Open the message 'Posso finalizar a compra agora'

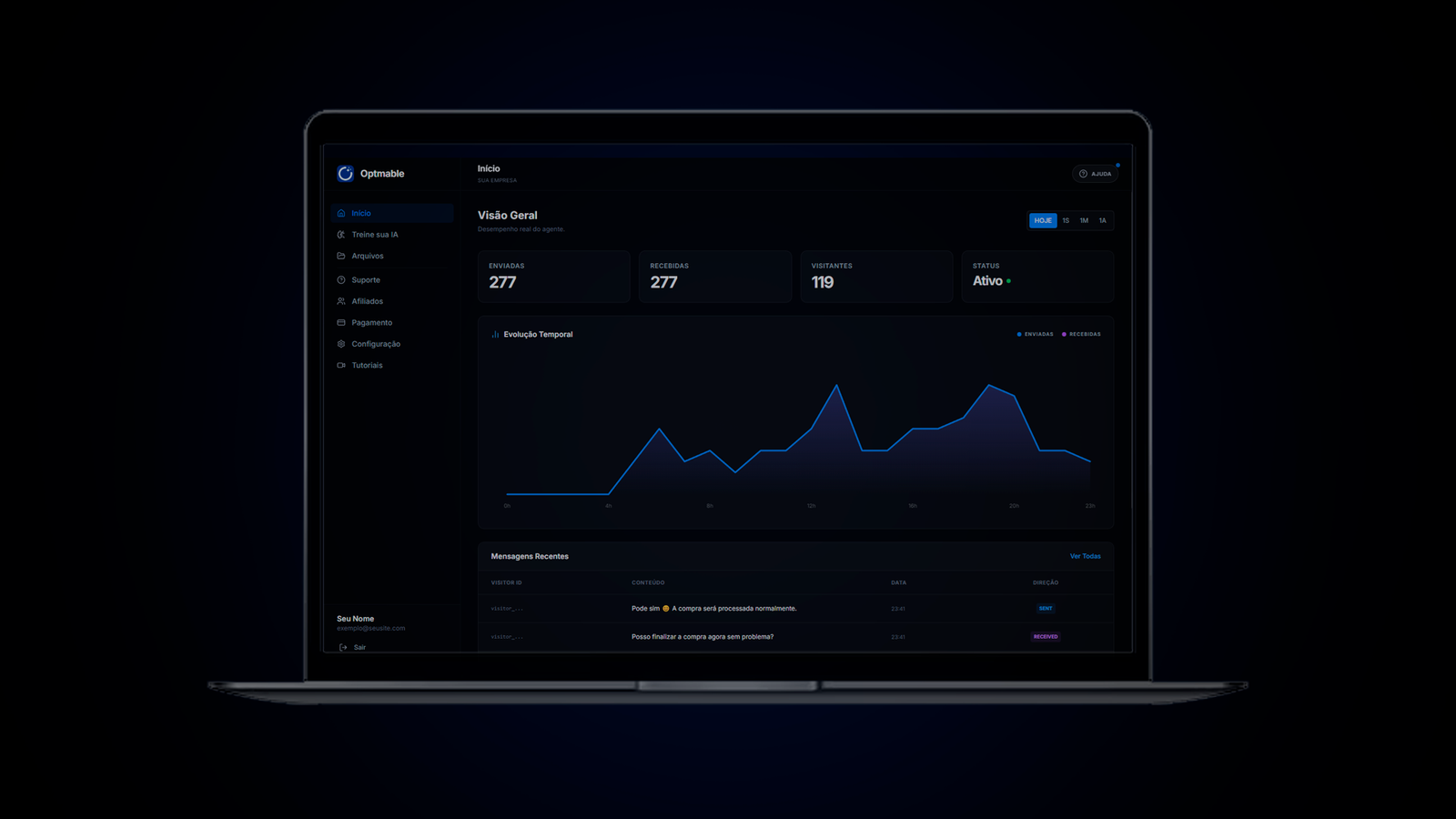(x=703, y=636)
